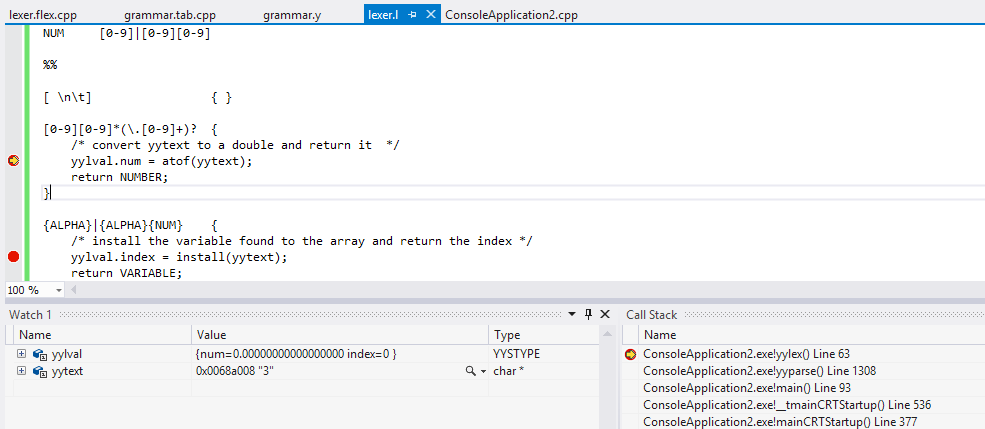The width and height of the screenshot is (985, 429).
Task: Expand the yytext watch variable
Action: tap(21, 371)
